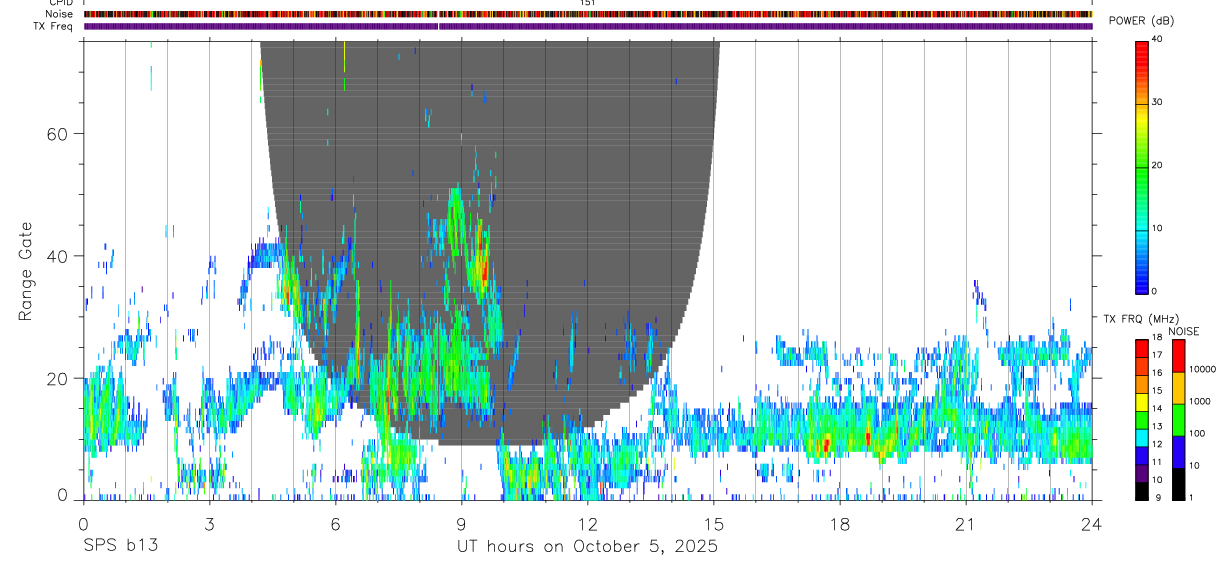The height and width of the screenshot is (567, 1228).
Task: Click the 12 tick on the UT hours axis
Action: tap(588, 523)
